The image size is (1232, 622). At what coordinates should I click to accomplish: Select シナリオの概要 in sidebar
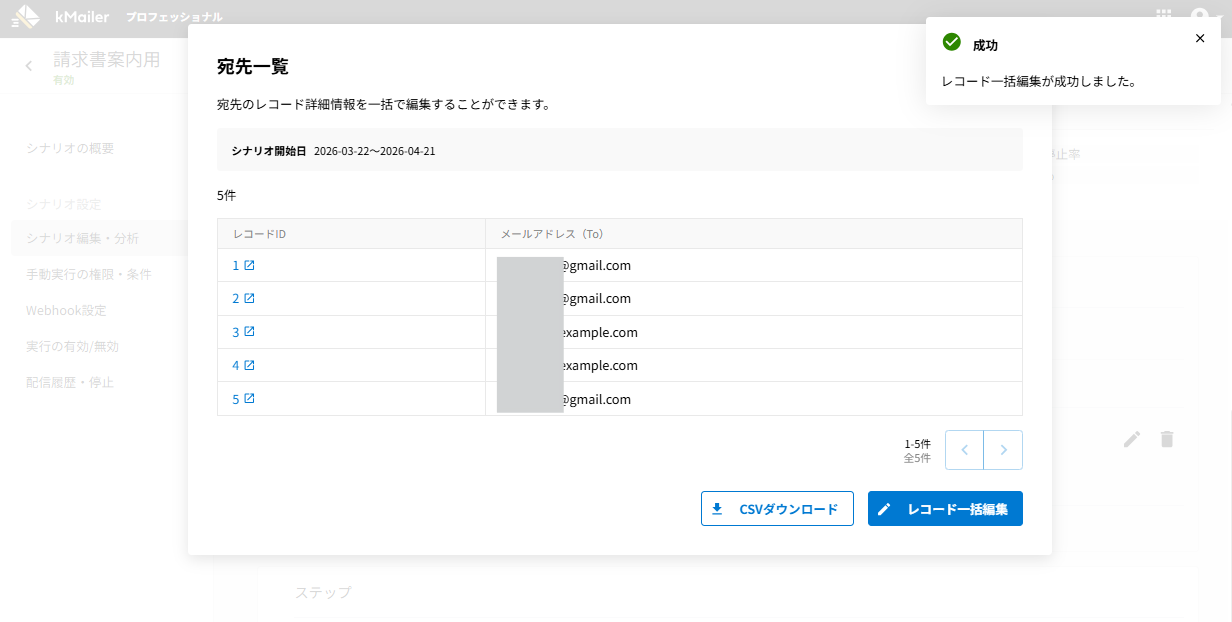(70, 148)
